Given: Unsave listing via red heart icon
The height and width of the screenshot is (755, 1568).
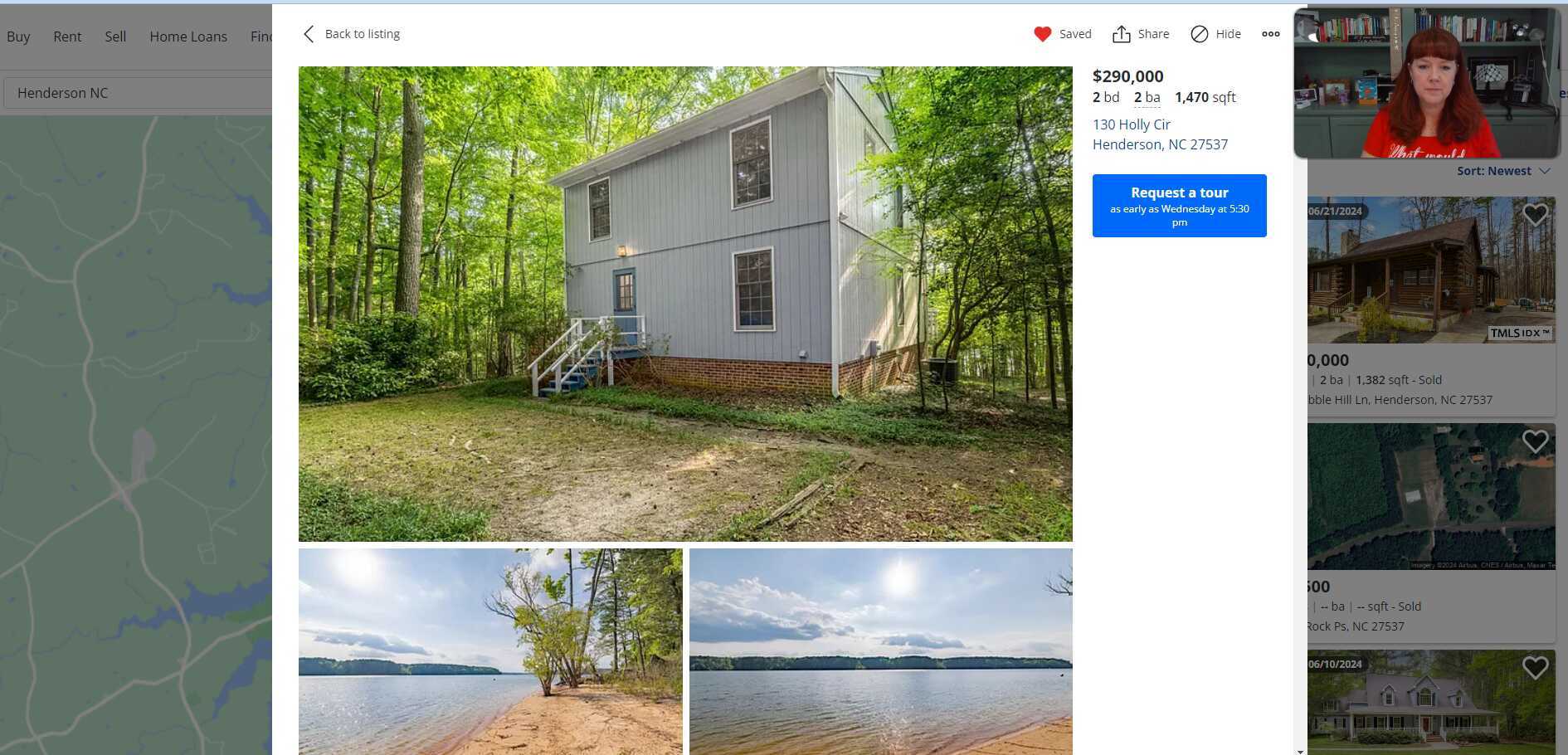Looking at the screenshot, I should pyautogui.click(x=1043, y=34).
